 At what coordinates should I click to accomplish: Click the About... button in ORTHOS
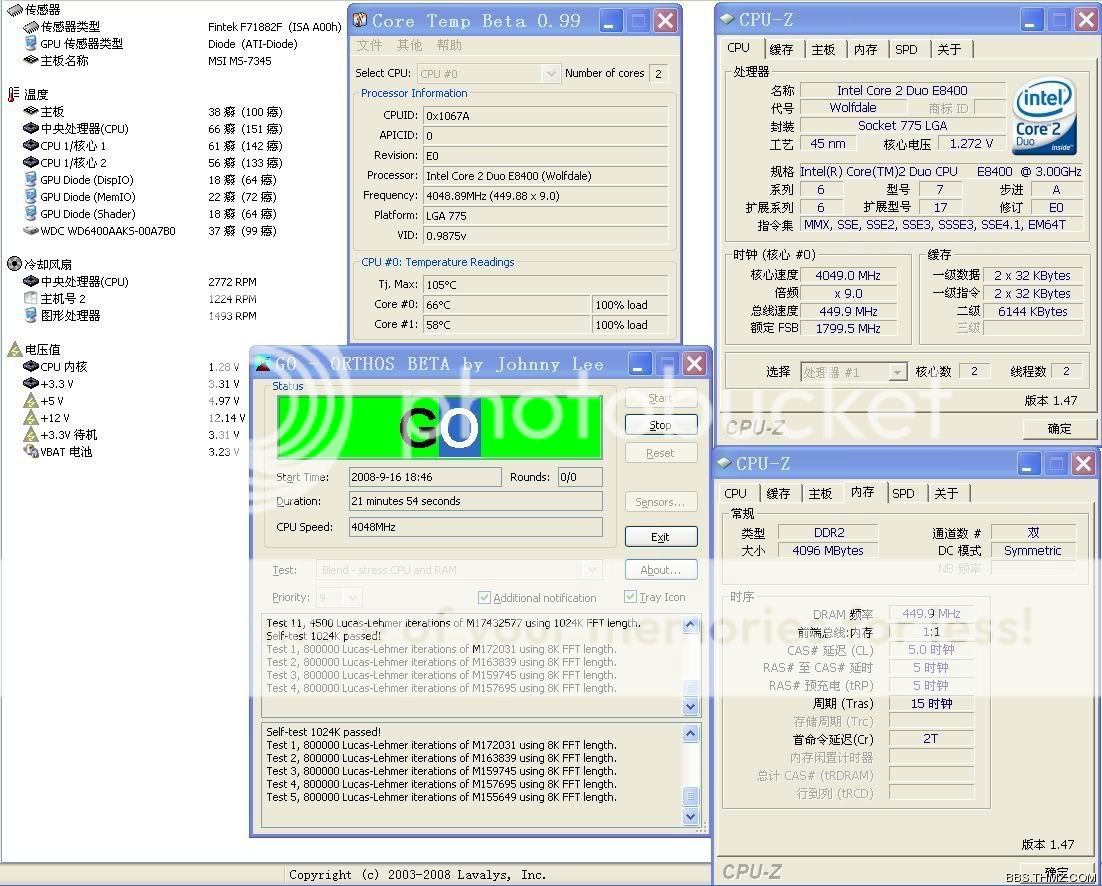click(x=660, y=570)
